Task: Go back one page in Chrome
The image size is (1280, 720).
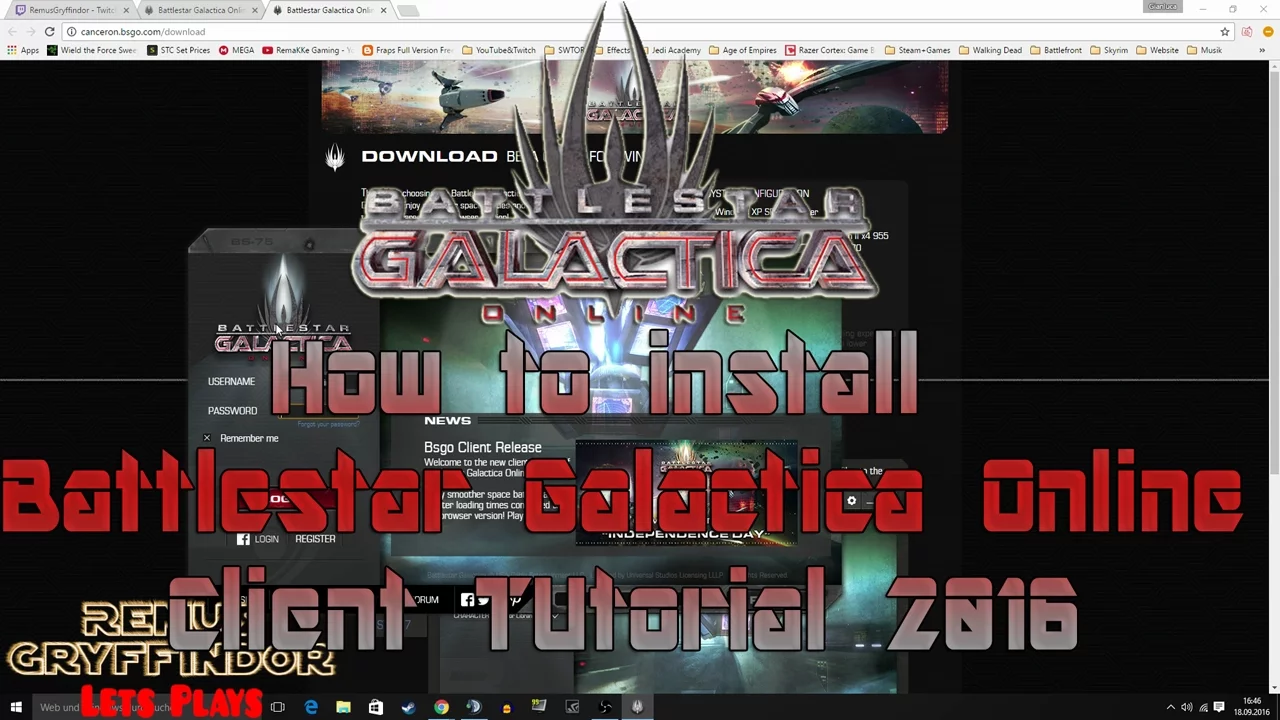Action: (x=11, y=32)
